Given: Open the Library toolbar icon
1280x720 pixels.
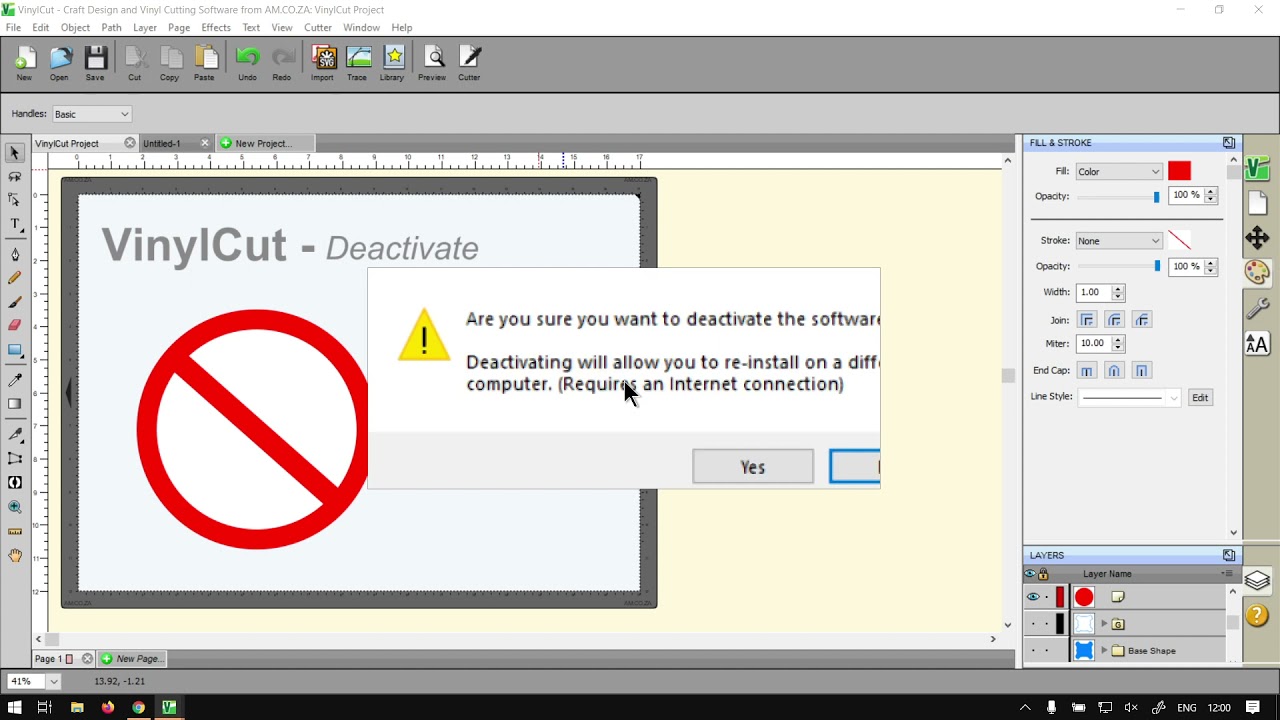Looking at the screenshot, I should pos(392,64).
